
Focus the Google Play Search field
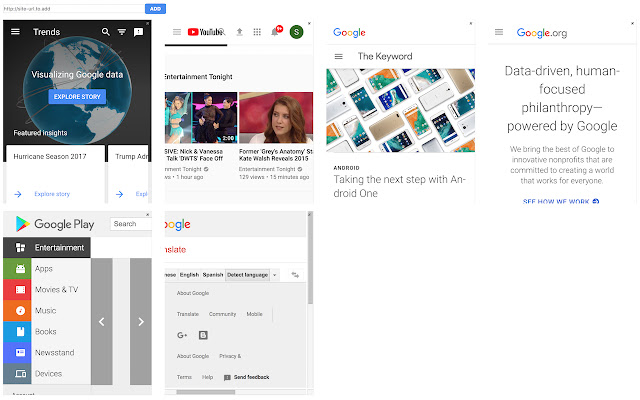click(x=131, y=224)
